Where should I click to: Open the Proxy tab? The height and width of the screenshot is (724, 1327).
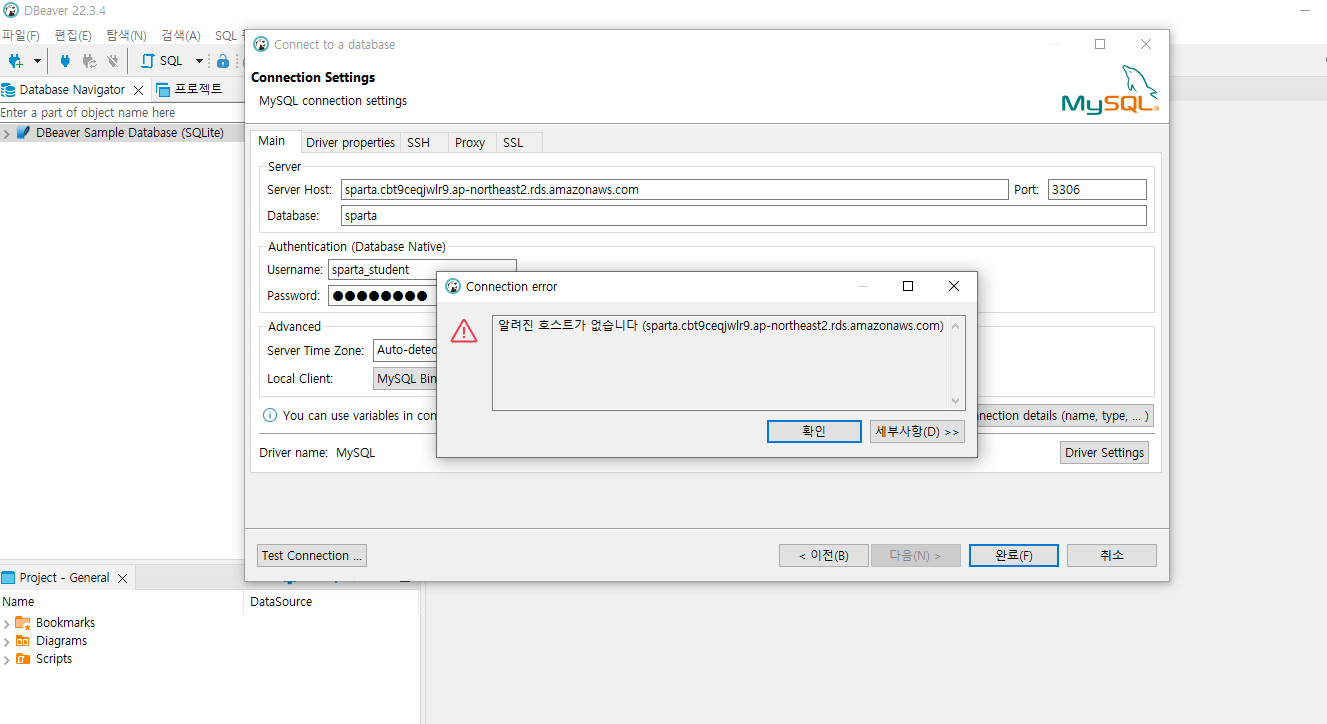[470, 143]
